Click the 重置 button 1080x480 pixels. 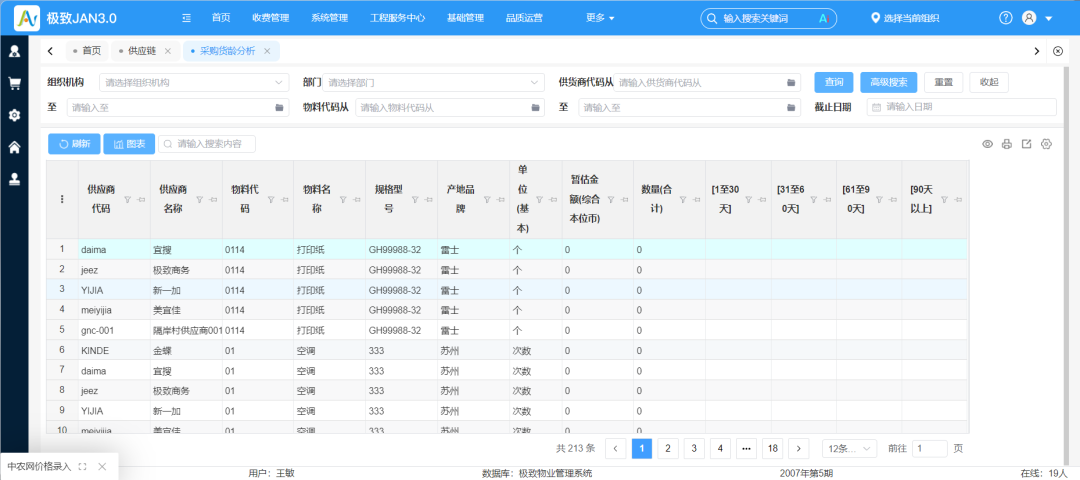click(944, 83)
